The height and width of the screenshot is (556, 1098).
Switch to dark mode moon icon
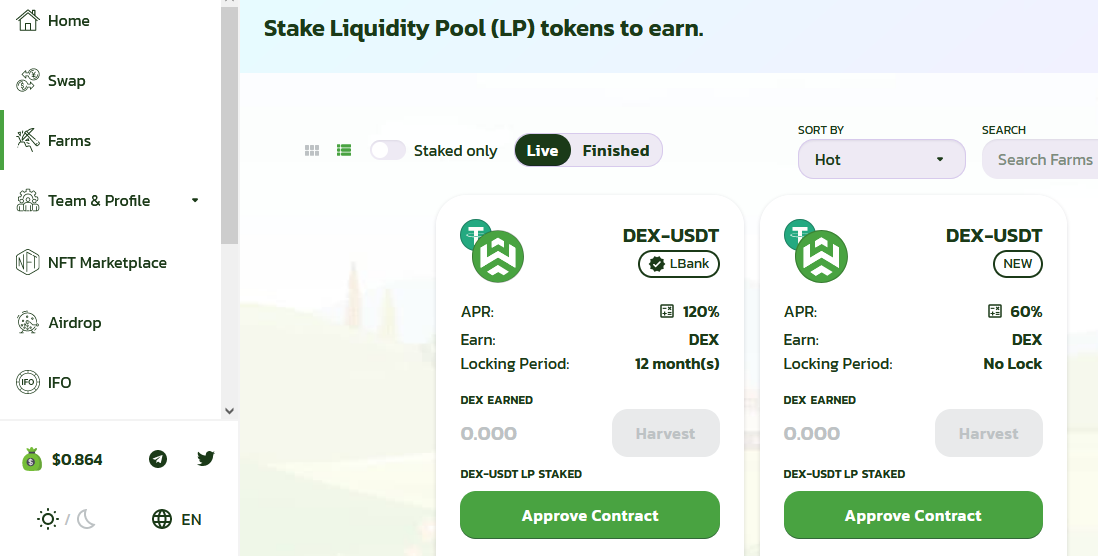pyautogui.click(x=86, y=519)
